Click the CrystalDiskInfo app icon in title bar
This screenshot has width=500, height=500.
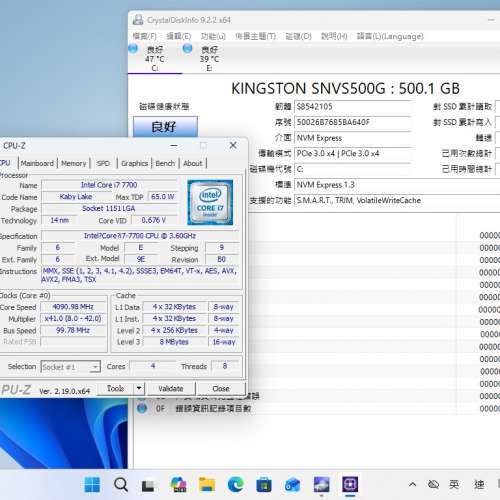click(x=138, y=20)
